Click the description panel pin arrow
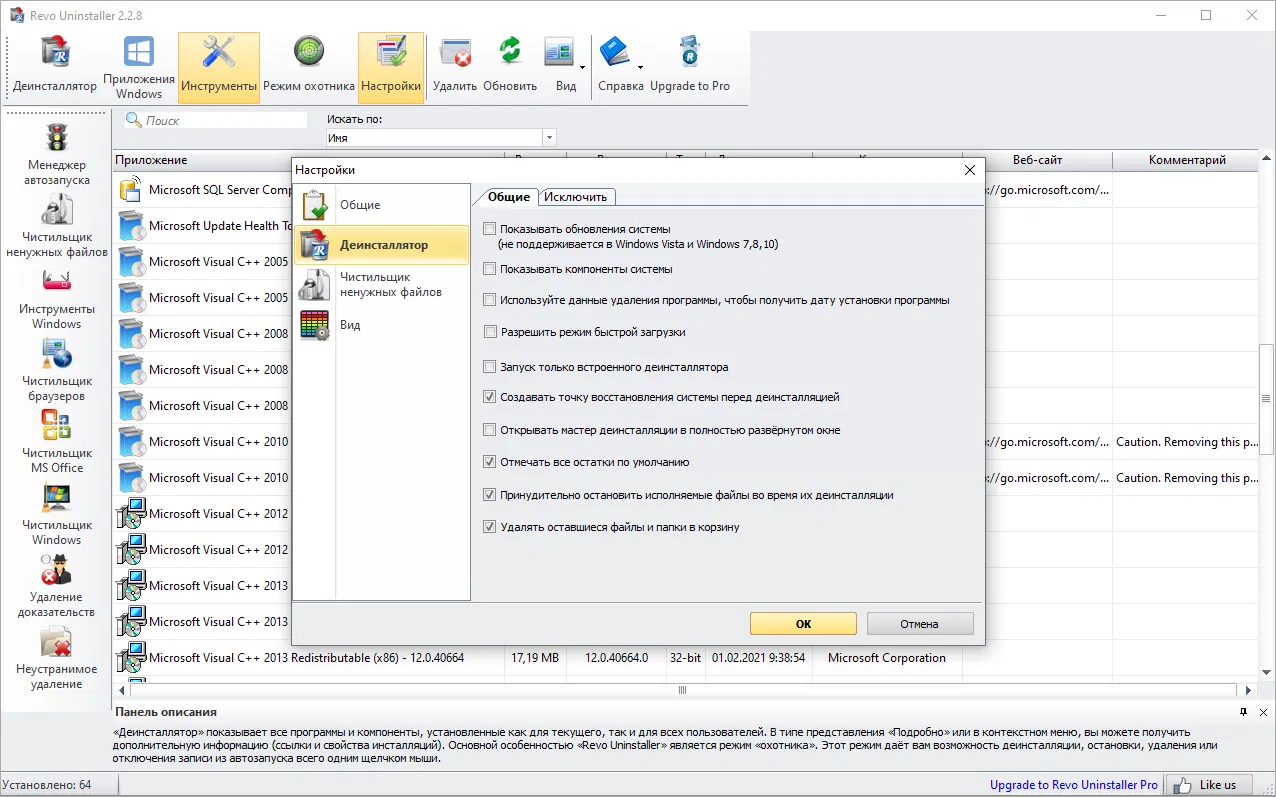Viewport: 1276px width, 797px height. pyautogui.click(x=1243, y=712)
